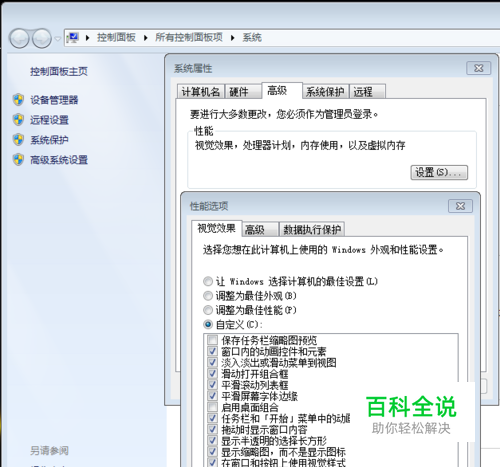Viewport: 500px width, 467px height.
Task: Select 自定义 radio button
Action: (208, 325)
